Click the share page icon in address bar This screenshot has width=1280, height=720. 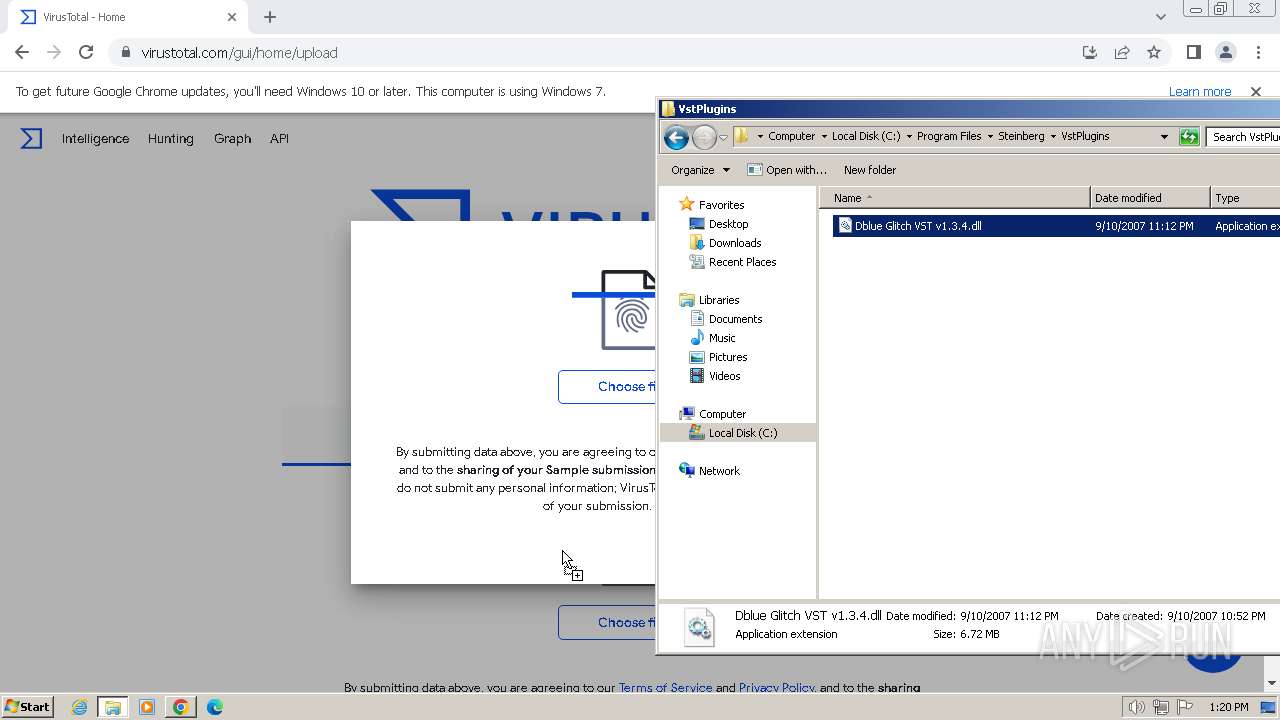[x=1122, y=52]
